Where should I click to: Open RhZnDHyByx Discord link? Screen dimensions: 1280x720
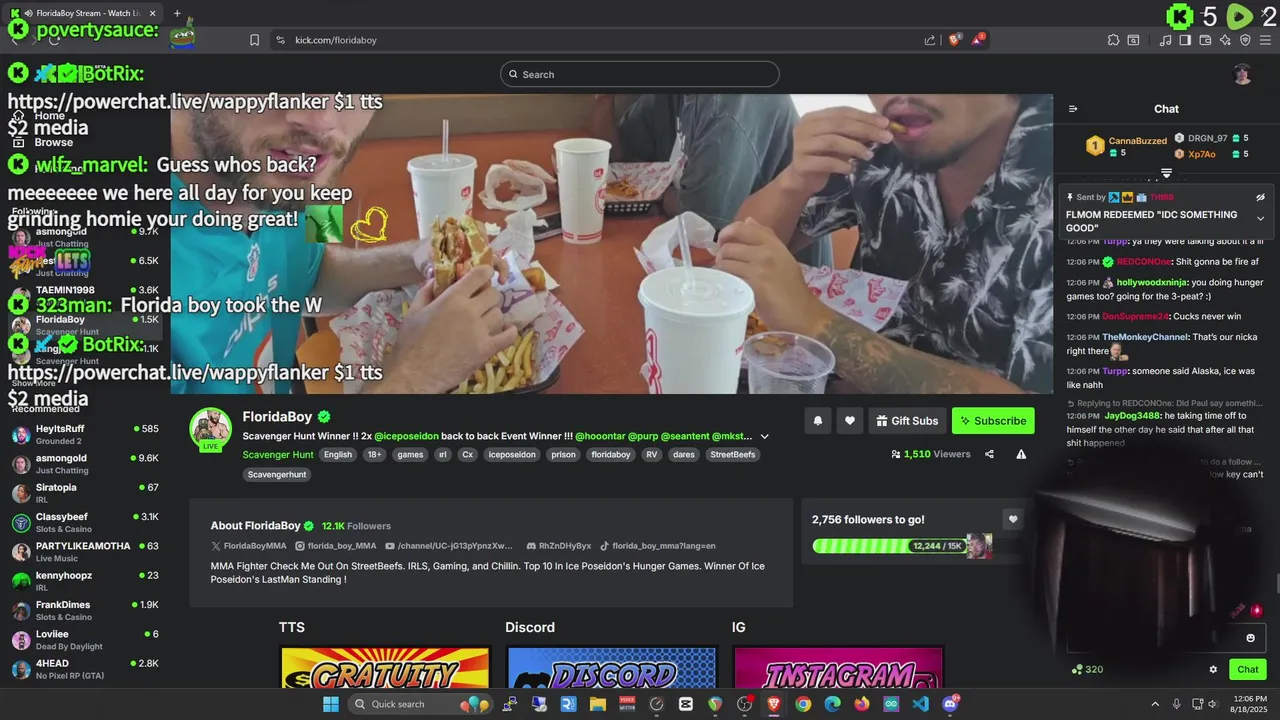[x=559, y=546]
